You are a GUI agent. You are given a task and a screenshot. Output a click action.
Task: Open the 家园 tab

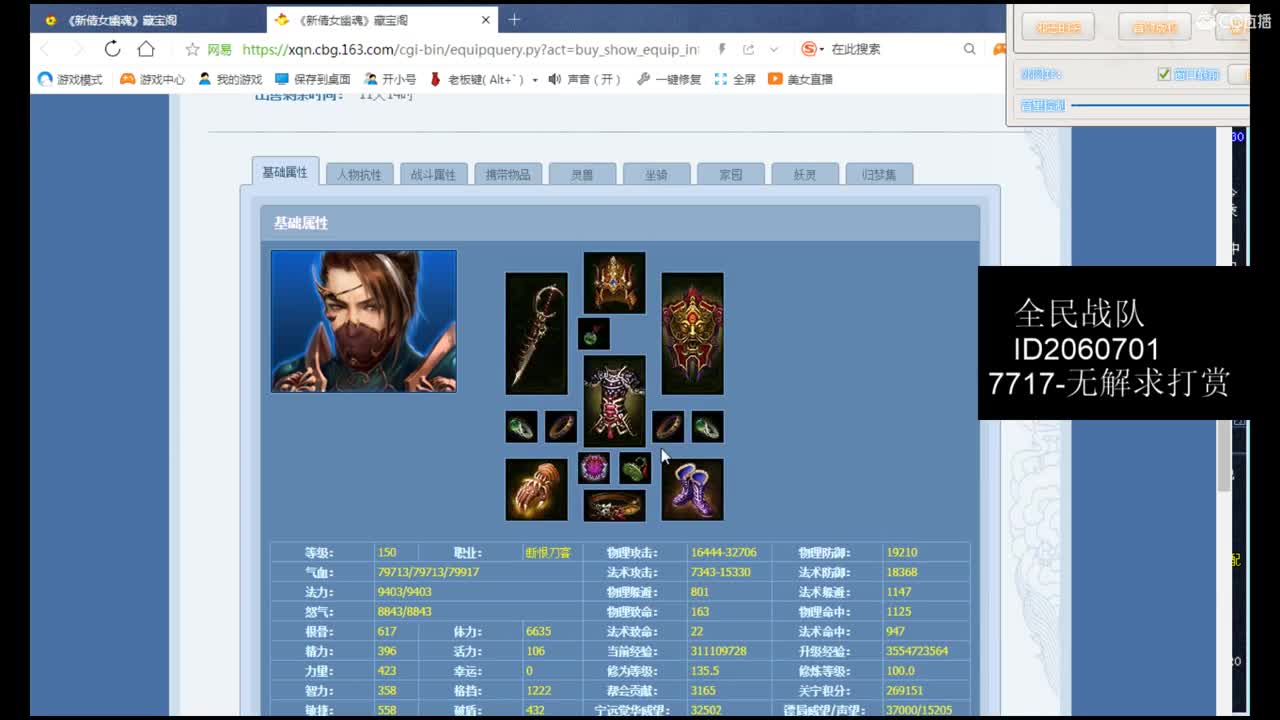[x=731, y=174]
